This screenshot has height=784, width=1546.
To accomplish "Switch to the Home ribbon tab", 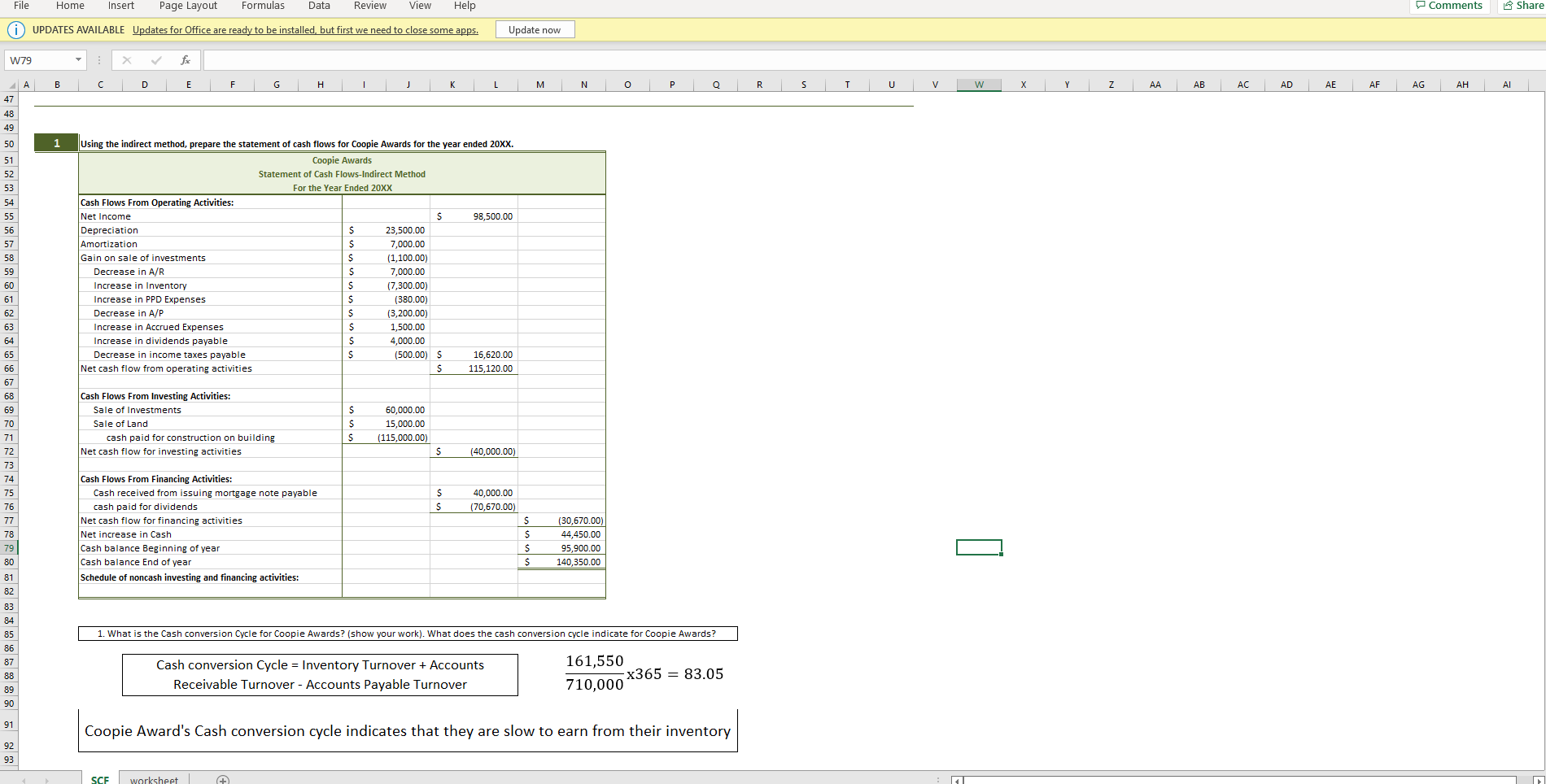I will [x=70, y=6].
